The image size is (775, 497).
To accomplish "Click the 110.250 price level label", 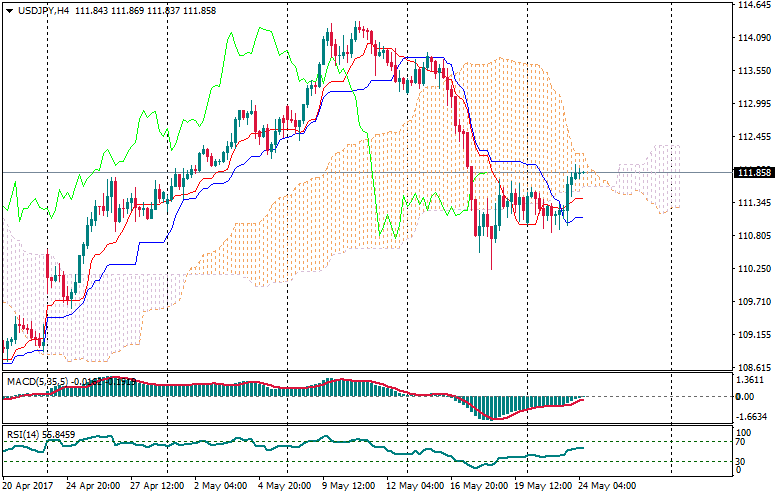I will 752,269.
